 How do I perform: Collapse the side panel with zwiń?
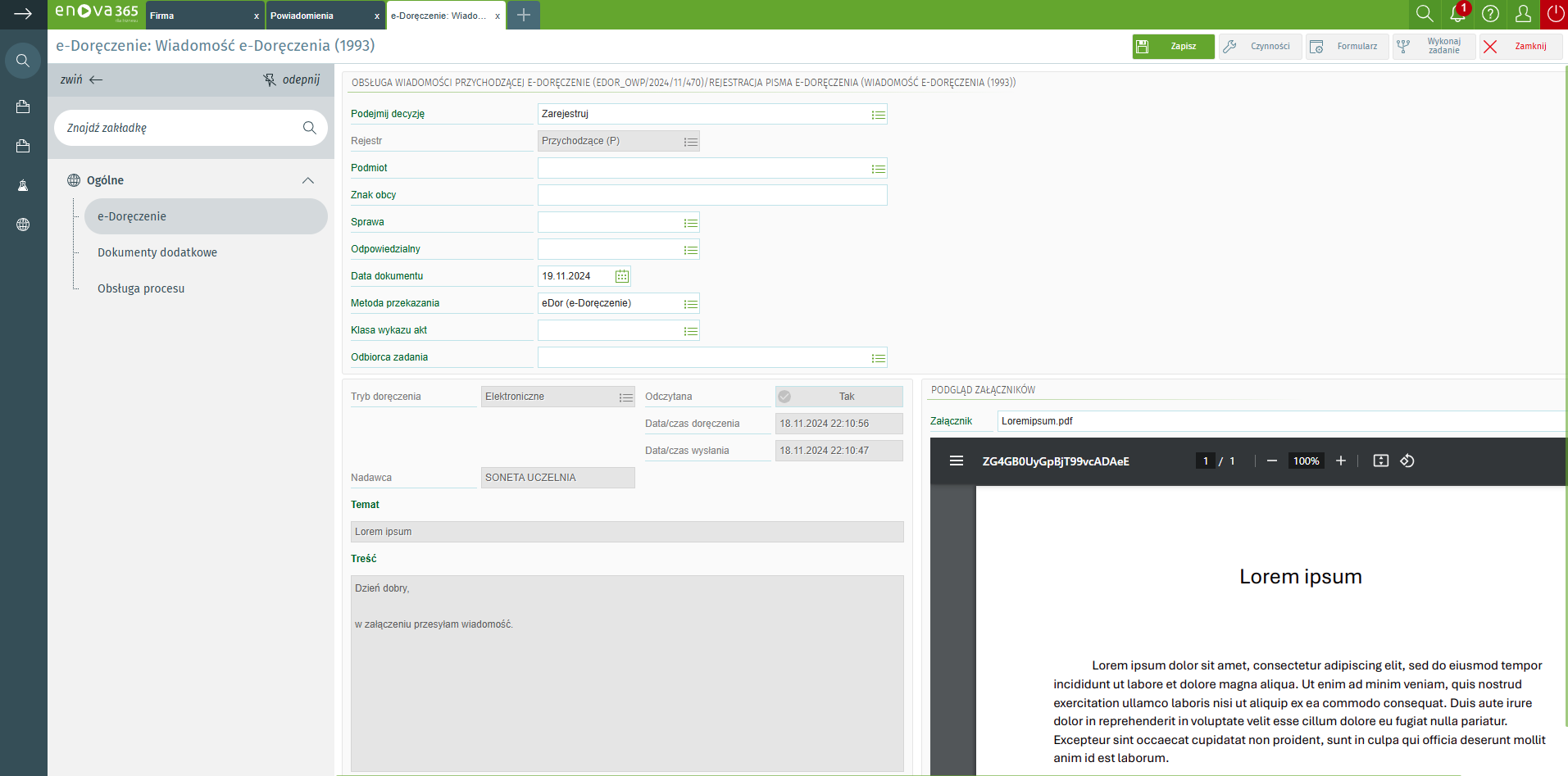coord(81,79)
